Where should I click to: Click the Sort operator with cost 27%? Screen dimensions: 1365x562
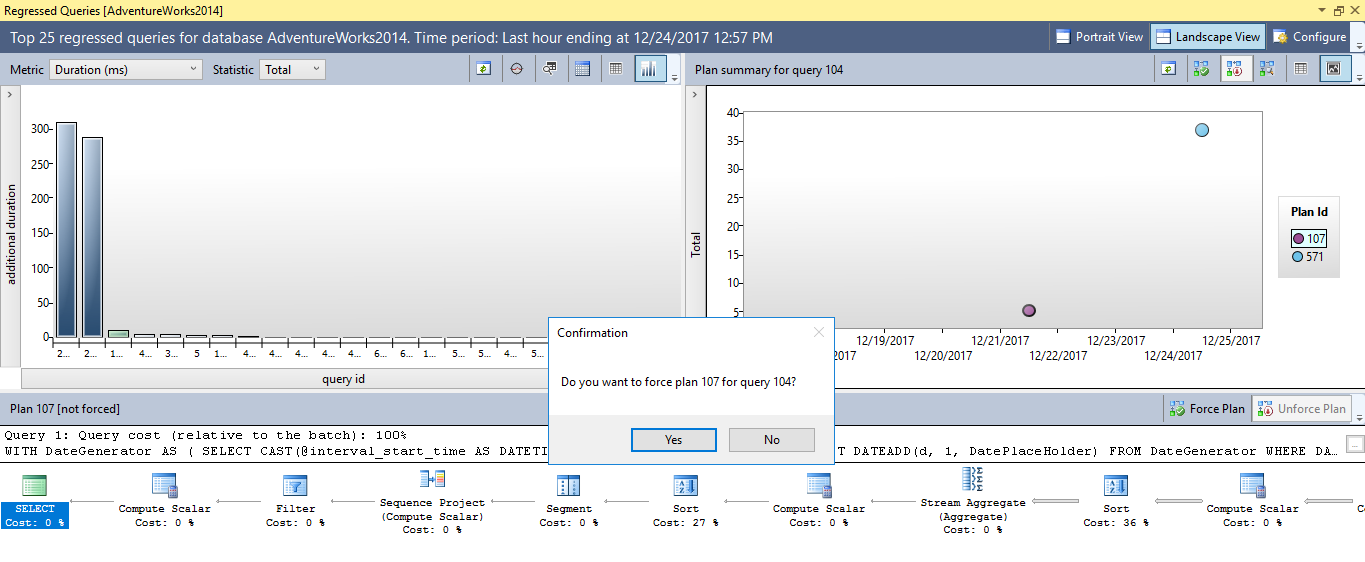click(x=686, y=501)
